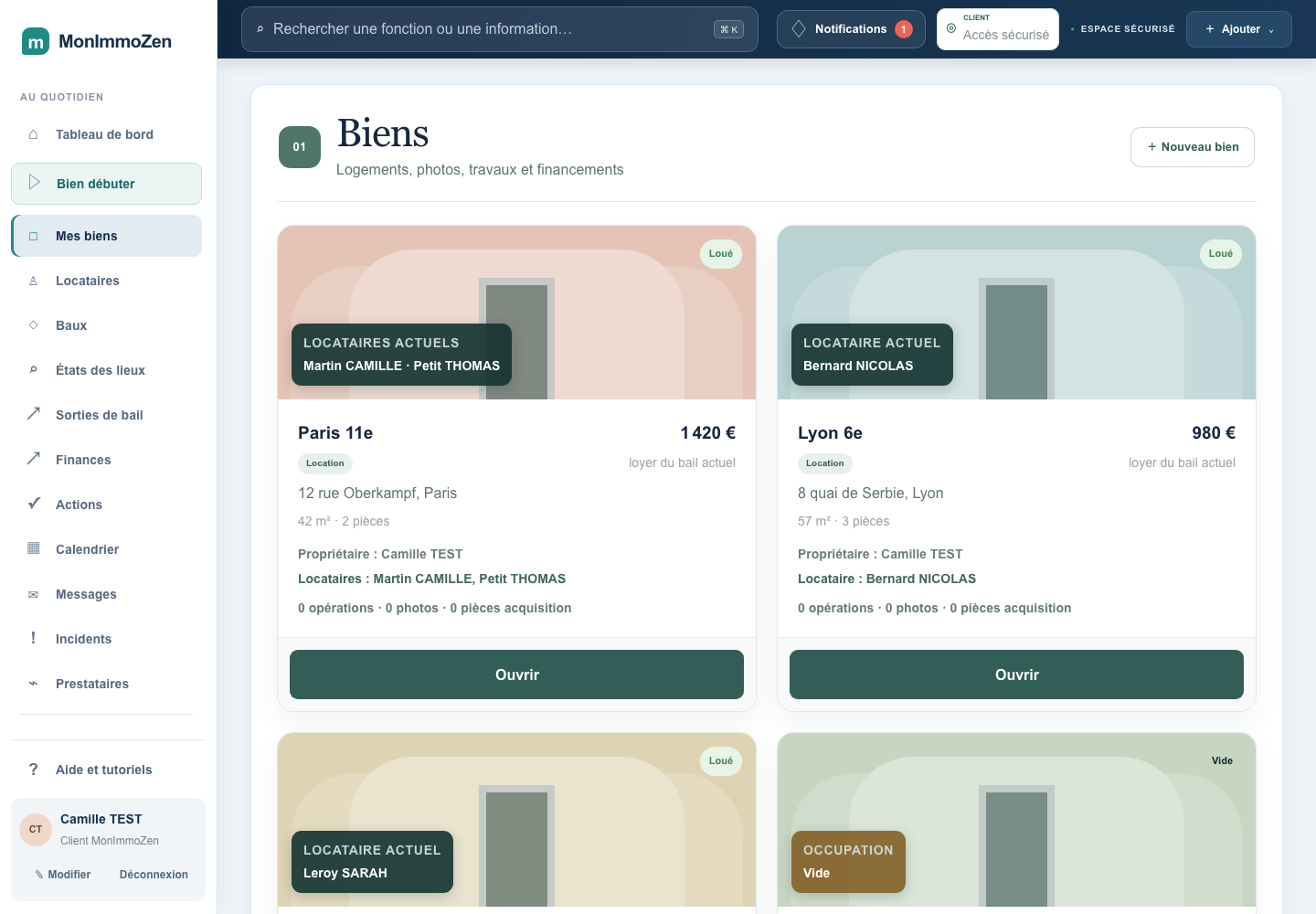The width and height of the screenshot is (1316, 914).
Task: Click the Camille TEST user name
Action: [x=101, y=819]
